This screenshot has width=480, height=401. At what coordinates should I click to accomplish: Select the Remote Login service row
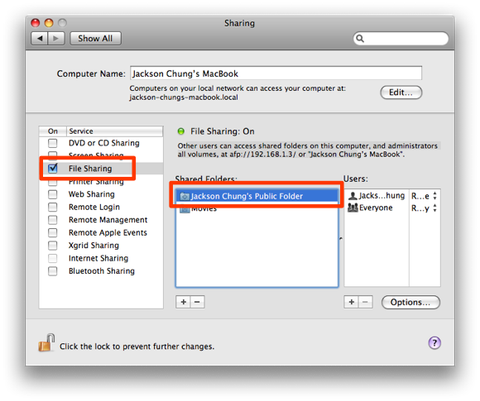[x=101, y=207]
